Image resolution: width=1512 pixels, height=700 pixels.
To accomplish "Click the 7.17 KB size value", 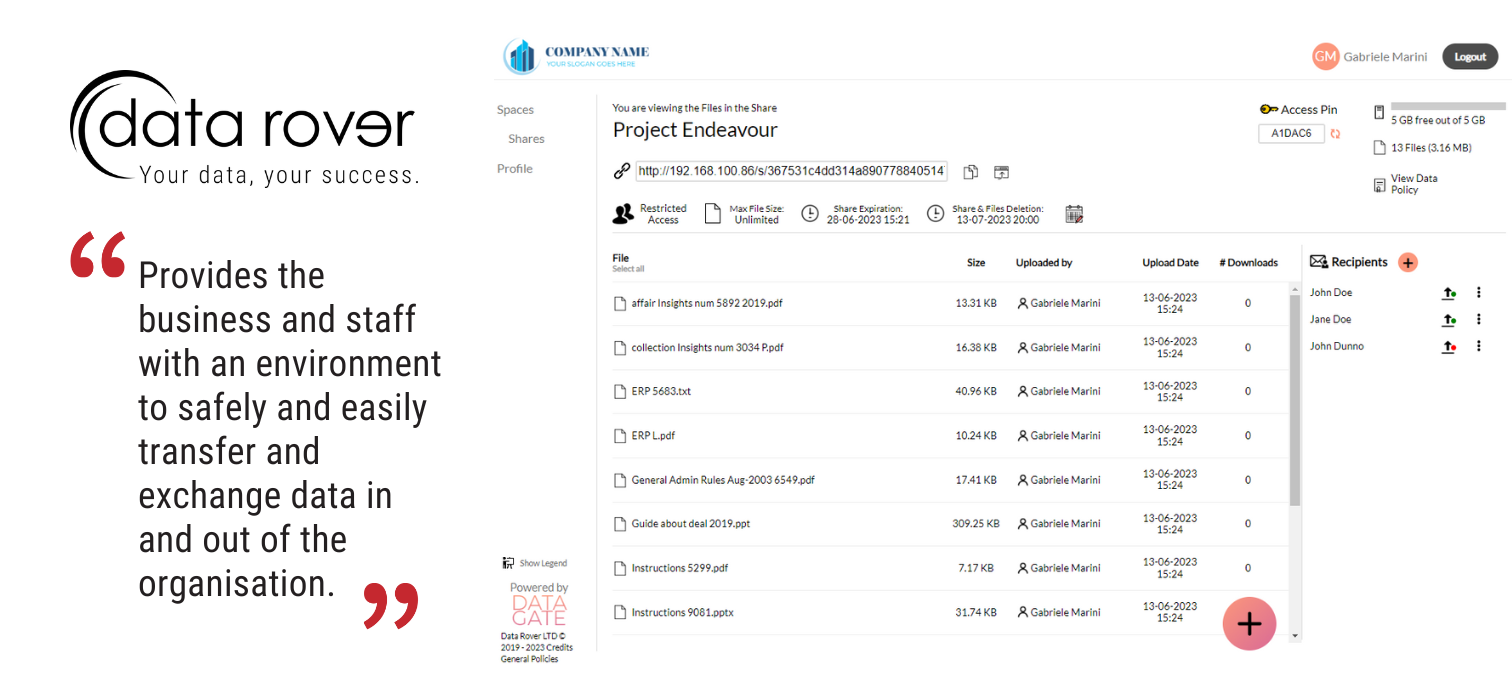I will 975,568.
